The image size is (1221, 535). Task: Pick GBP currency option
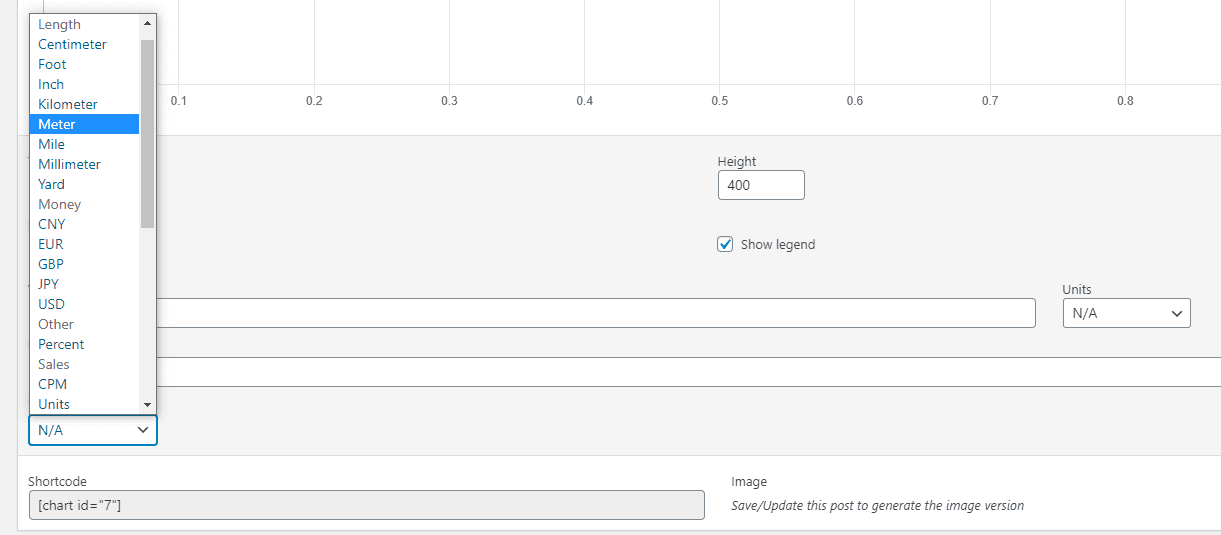pos(50,264)
